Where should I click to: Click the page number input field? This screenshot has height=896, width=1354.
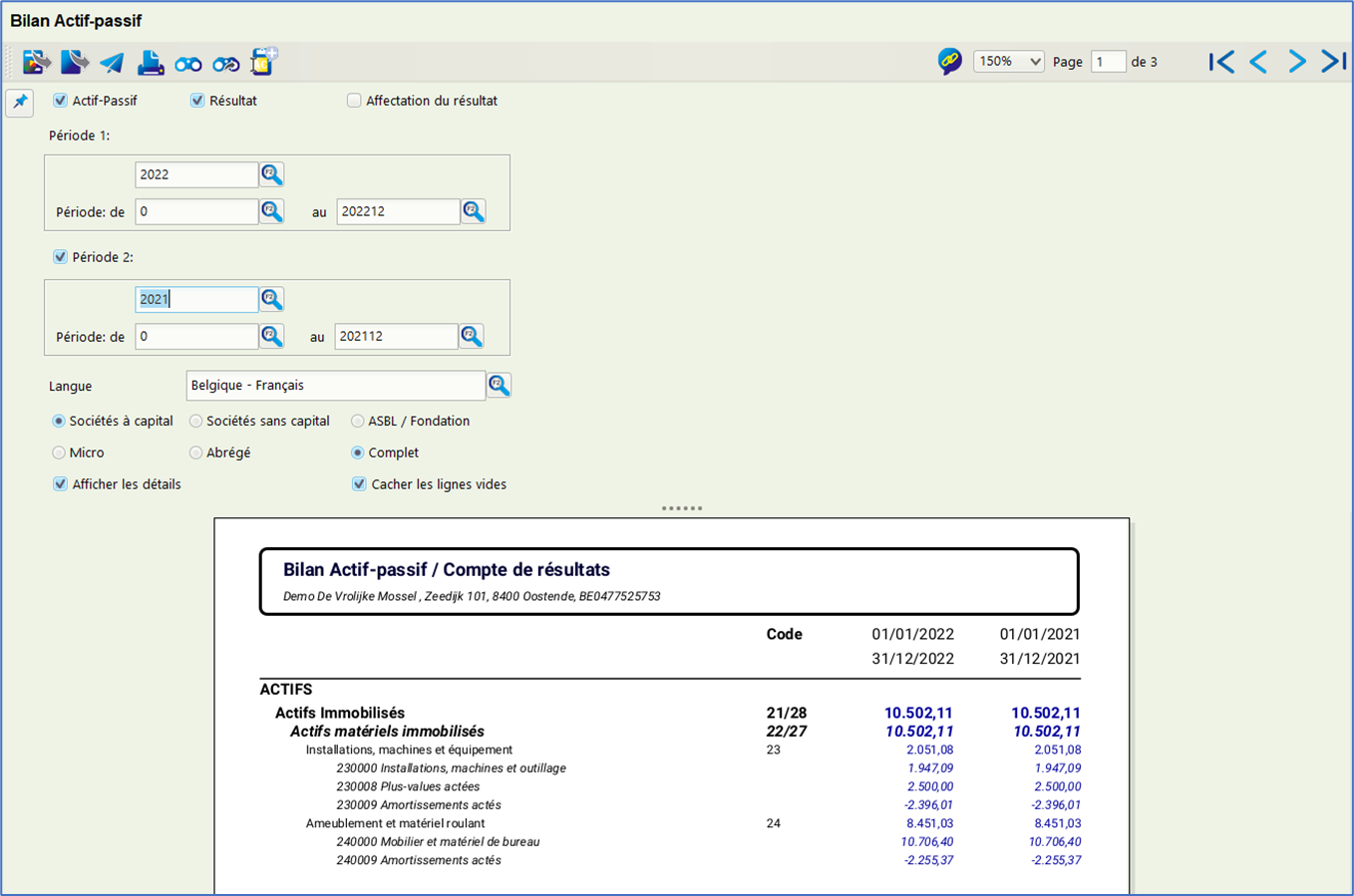(1108, 62)
